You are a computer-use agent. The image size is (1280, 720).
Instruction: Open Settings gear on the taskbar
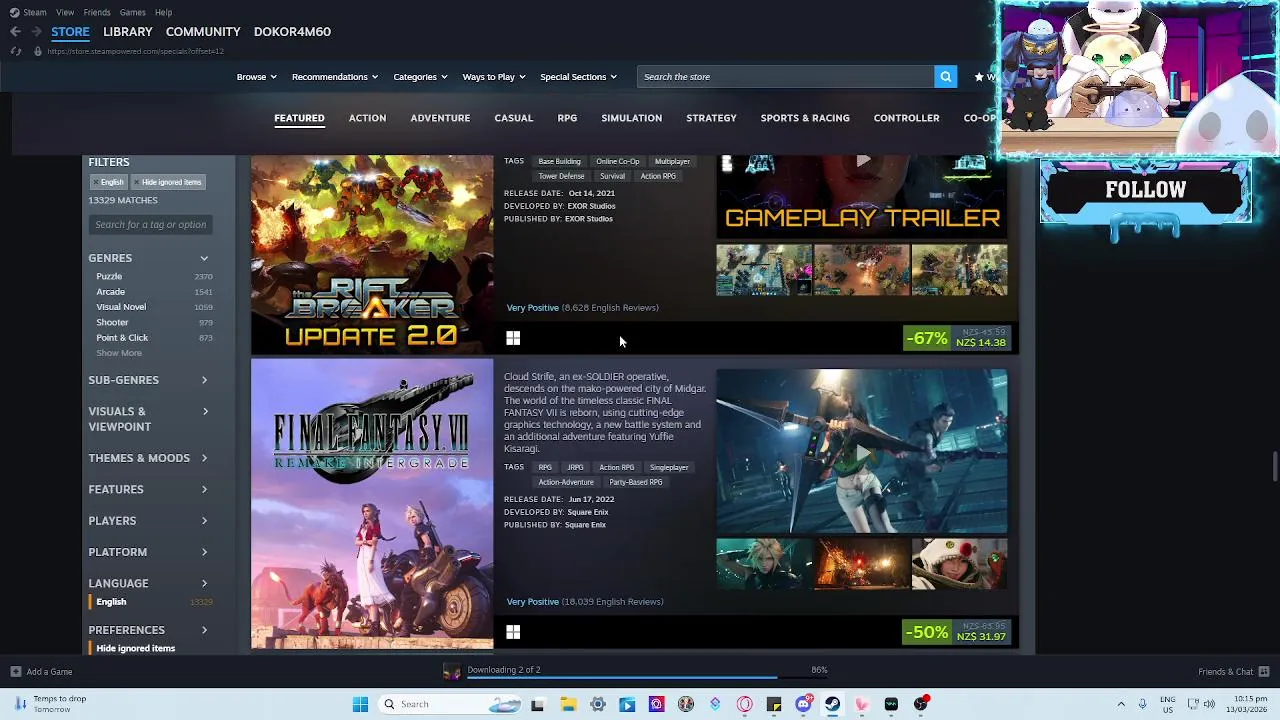point(598,704)
